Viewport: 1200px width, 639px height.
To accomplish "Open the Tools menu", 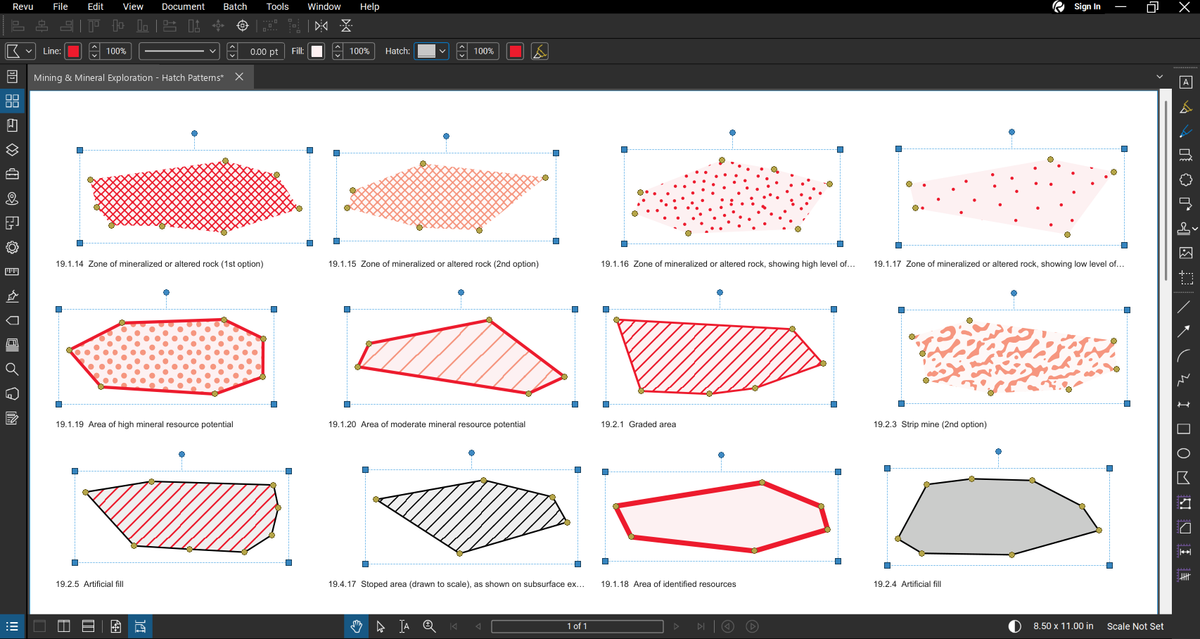I will tap(277, 6).
